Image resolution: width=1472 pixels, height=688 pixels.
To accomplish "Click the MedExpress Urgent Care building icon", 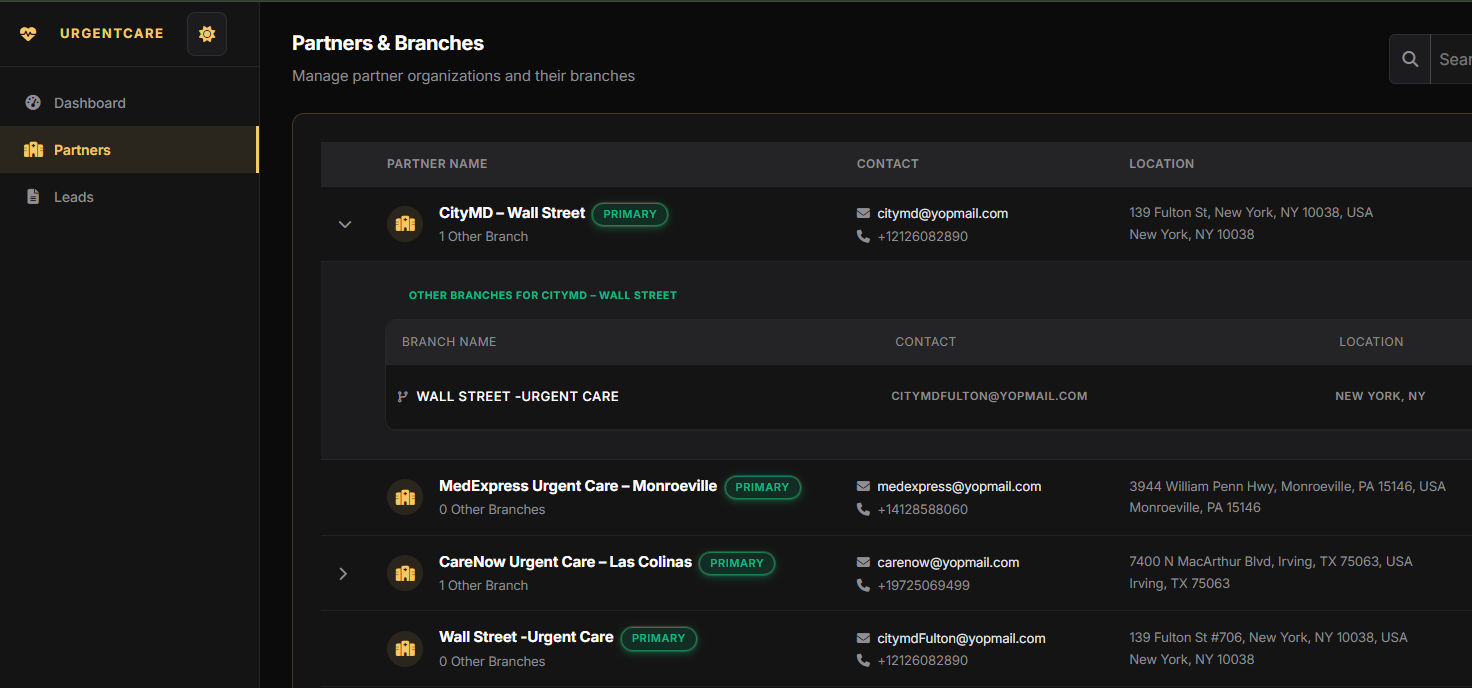I will (405, 497).
